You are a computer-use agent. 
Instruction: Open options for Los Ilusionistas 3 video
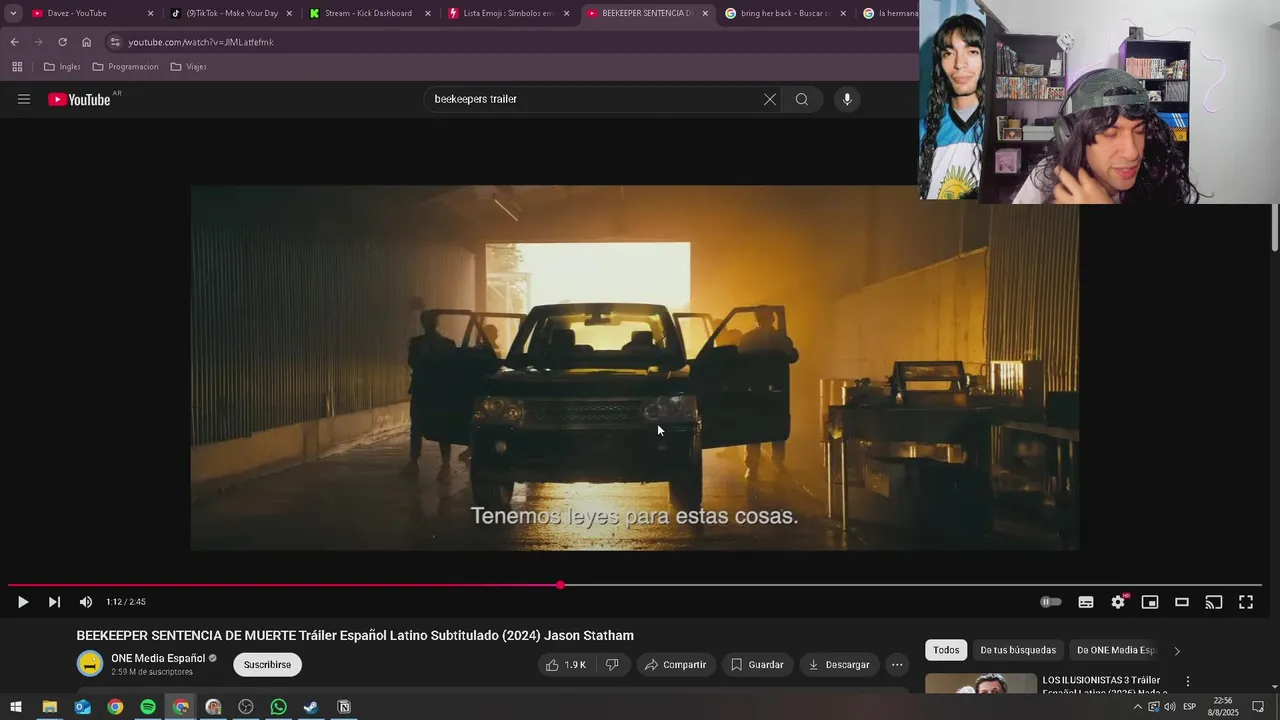pyautogui.click(x=1188, y=681)
